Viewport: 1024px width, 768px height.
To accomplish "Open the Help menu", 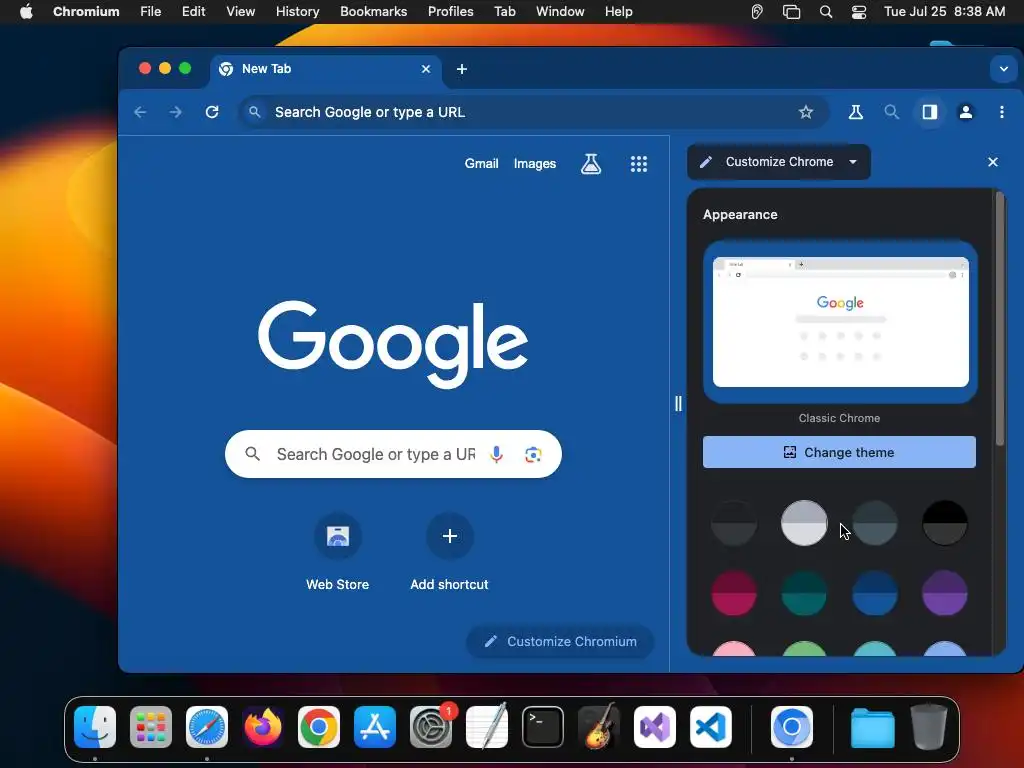I will click(x=618, y=12).
